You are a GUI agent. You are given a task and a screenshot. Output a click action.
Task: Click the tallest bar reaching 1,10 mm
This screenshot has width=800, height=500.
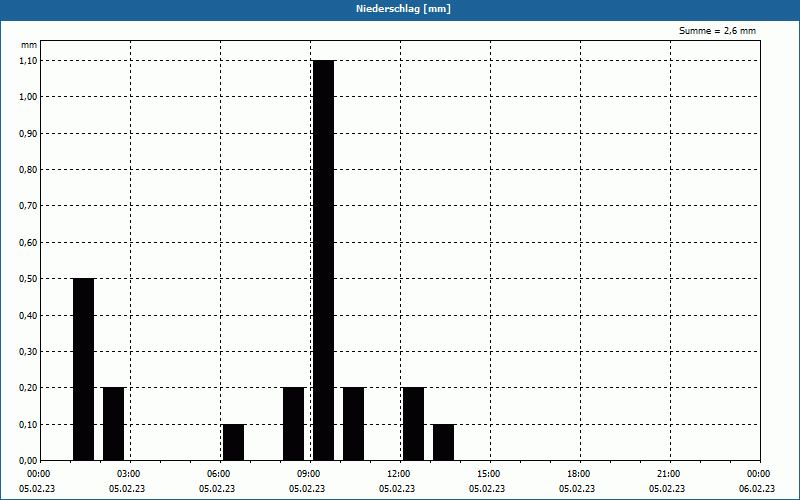pos(323,260)
